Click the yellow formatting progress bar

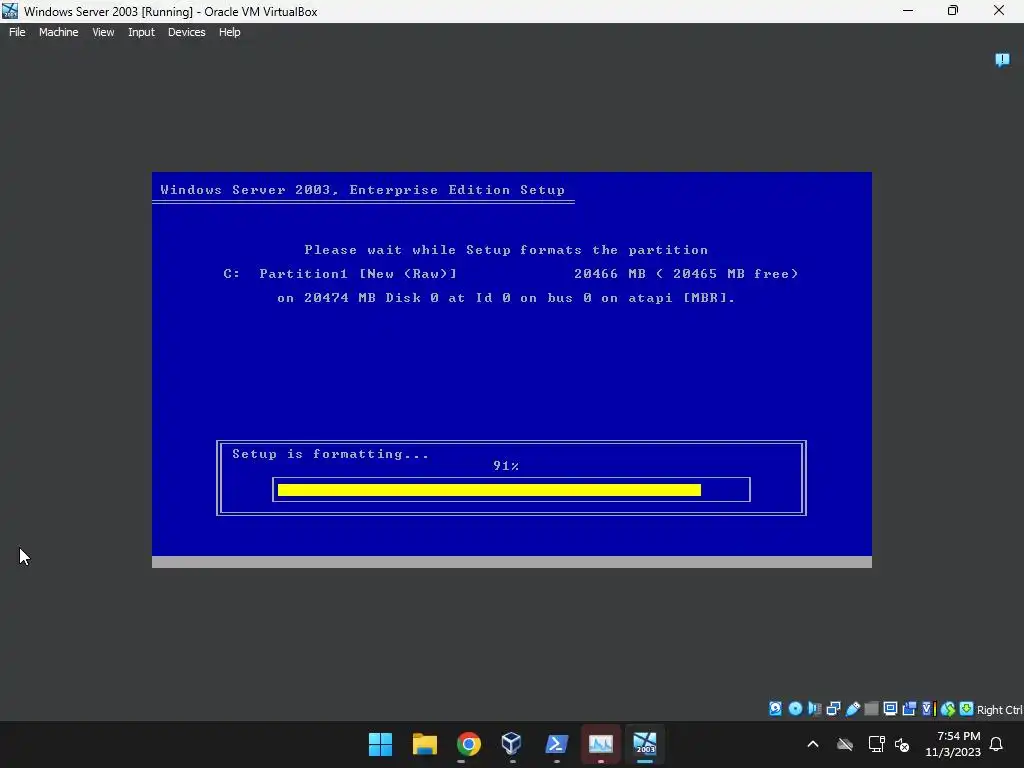pyautogui.click(x=489, y=490)
